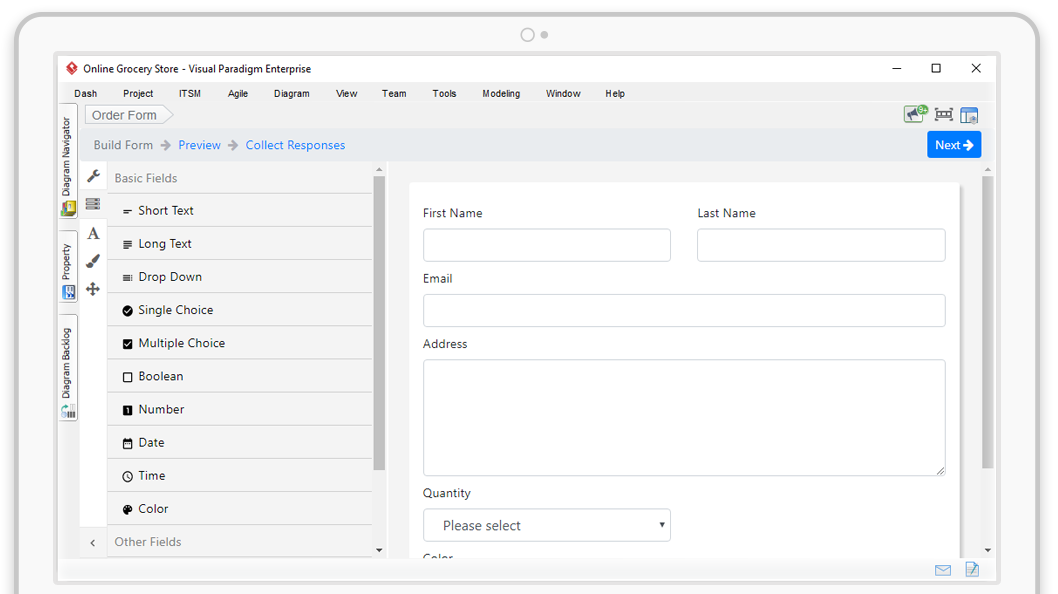Select the text style 'A' icon
This screenshot has width=1058, height=594.
click(x=93, y=233)
